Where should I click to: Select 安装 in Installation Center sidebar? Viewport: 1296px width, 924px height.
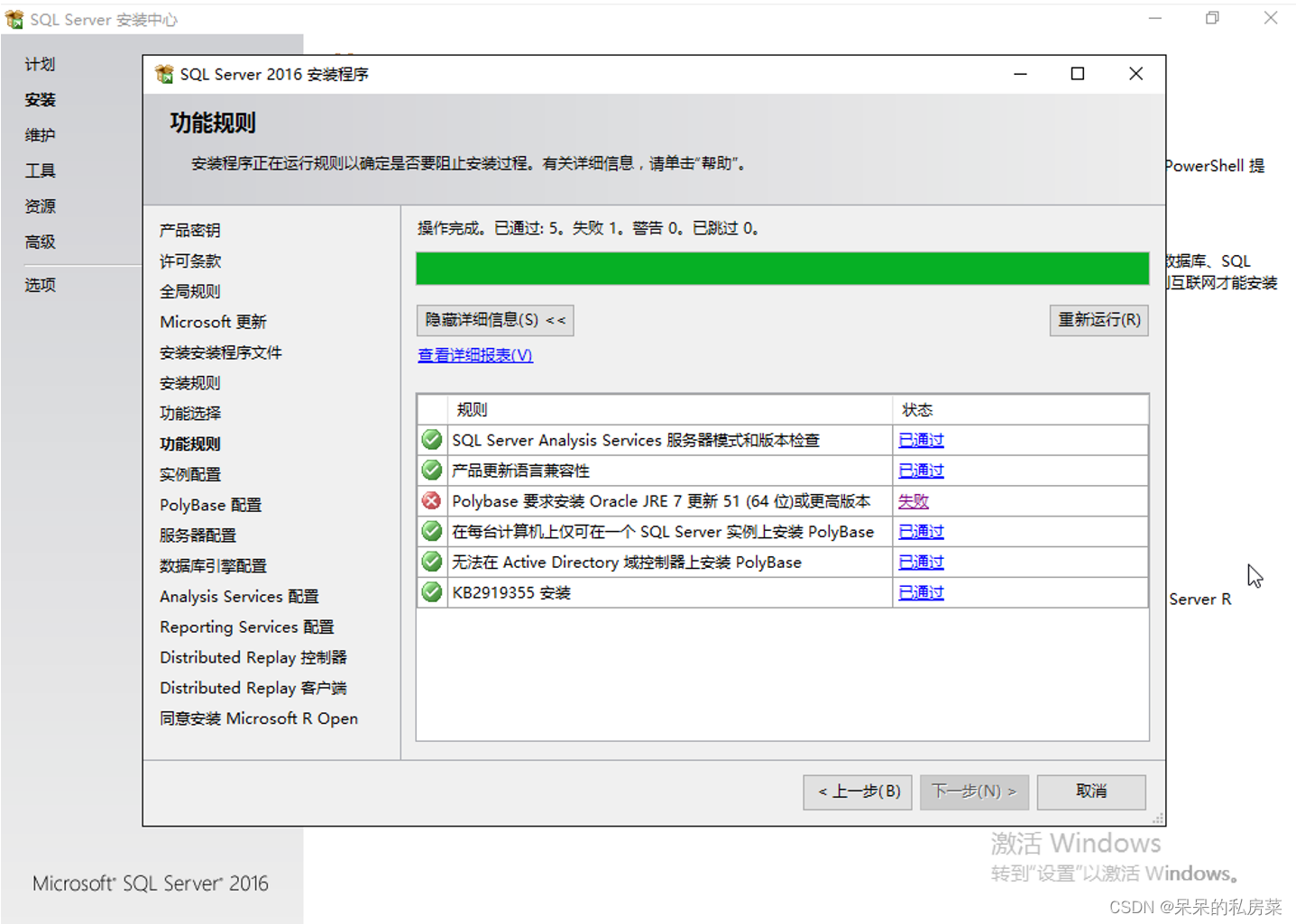(40, 99)
